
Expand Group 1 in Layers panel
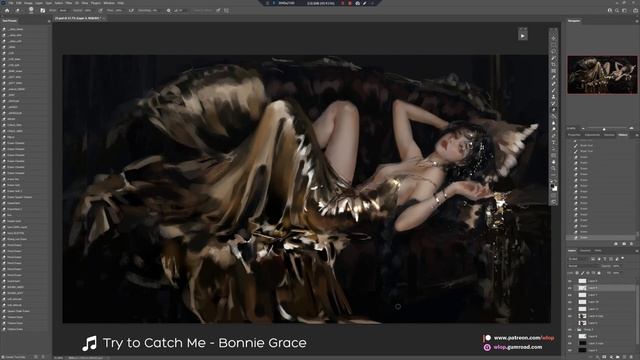pyautogui.click(x=575, y=330)
